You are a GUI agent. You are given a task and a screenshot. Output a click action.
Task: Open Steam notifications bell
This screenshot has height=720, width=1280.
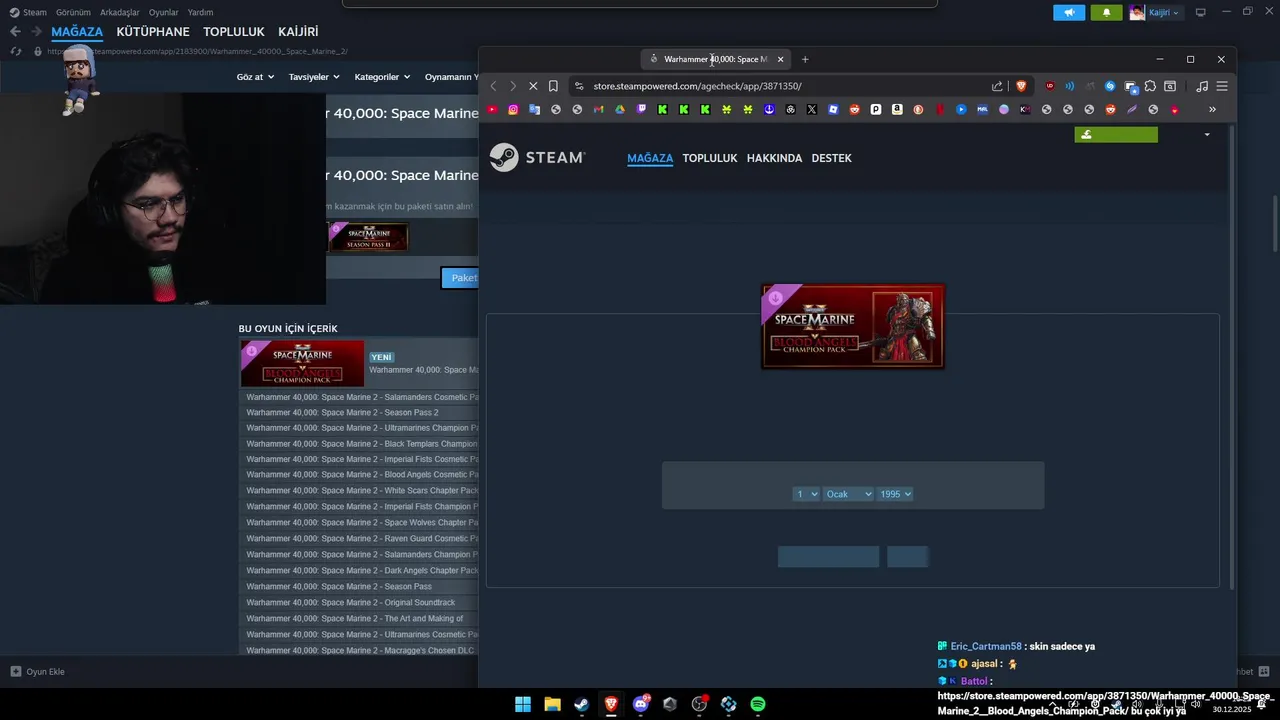coord(1106,13)
